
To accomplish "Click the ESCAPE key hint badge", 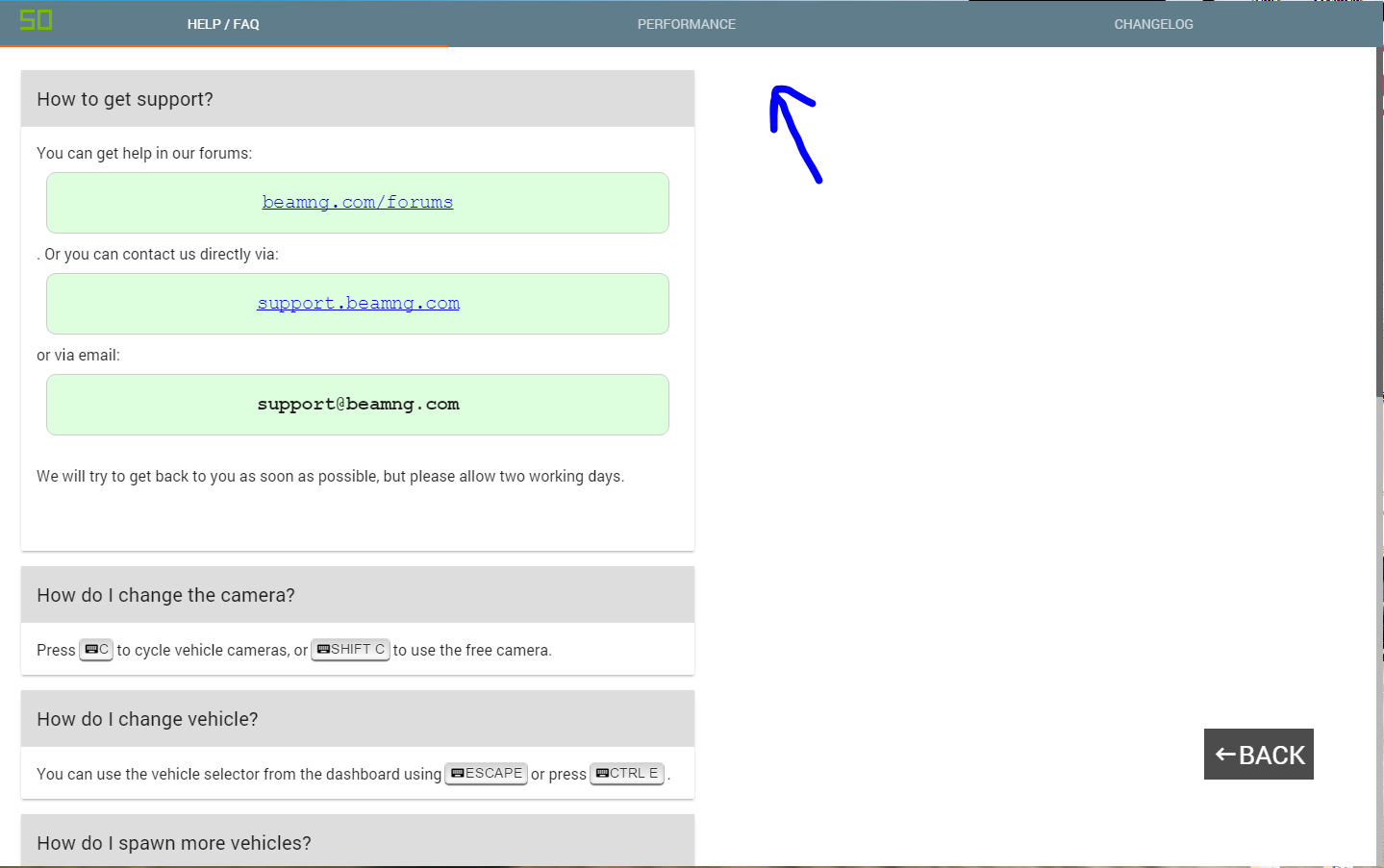I will click(486, 774).
